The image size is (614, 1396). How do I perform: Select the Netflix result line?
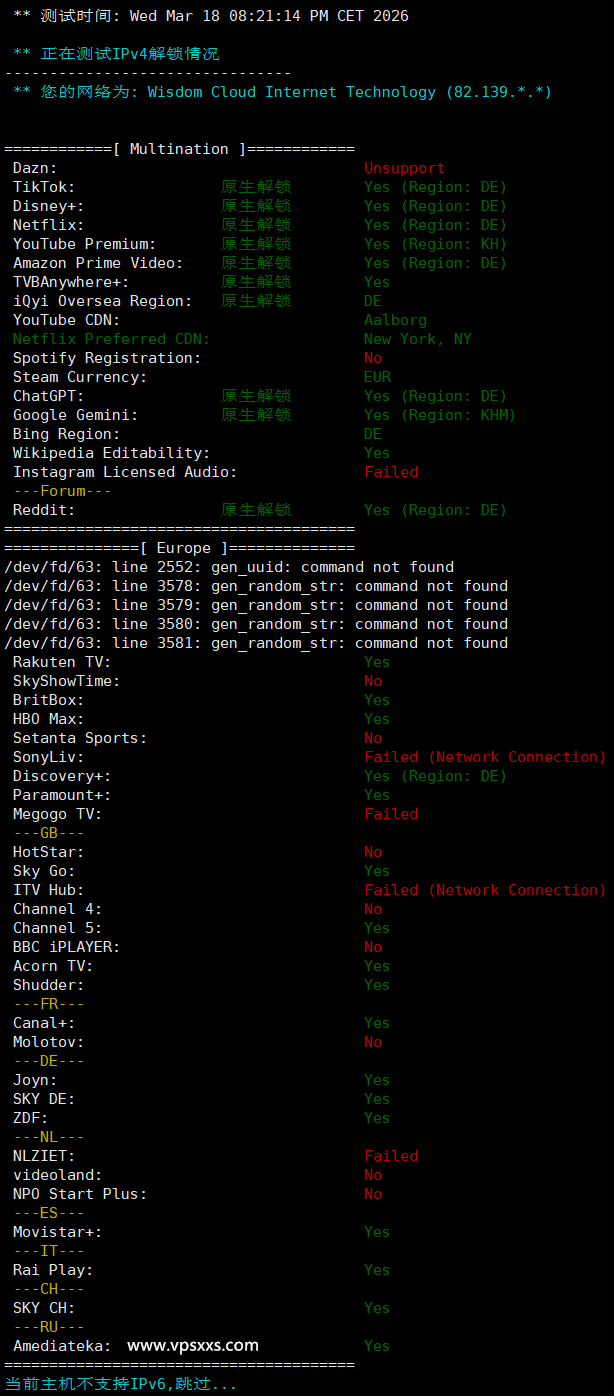(x=435, y=225)
